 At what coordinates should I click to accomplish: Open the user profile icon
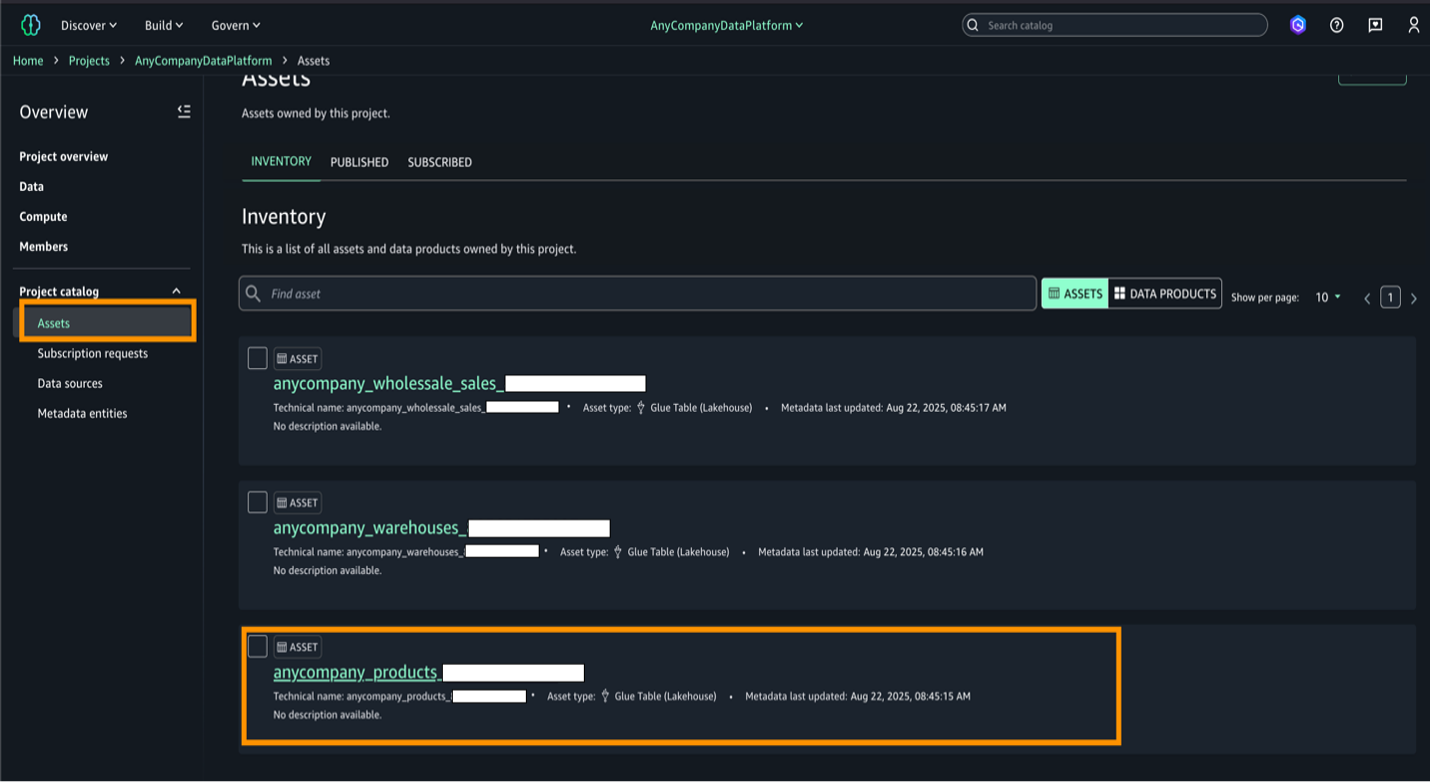1413,25
